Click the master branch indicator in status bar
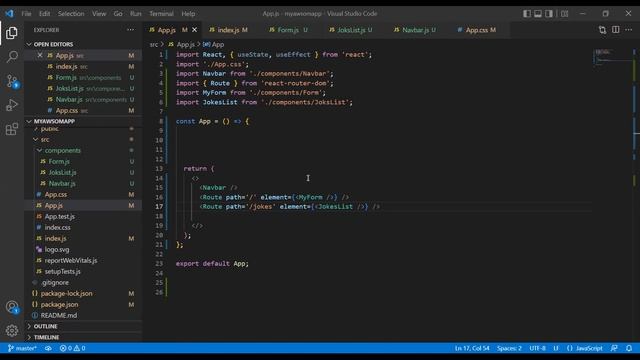The image size is (640, 360). (22, 348)
